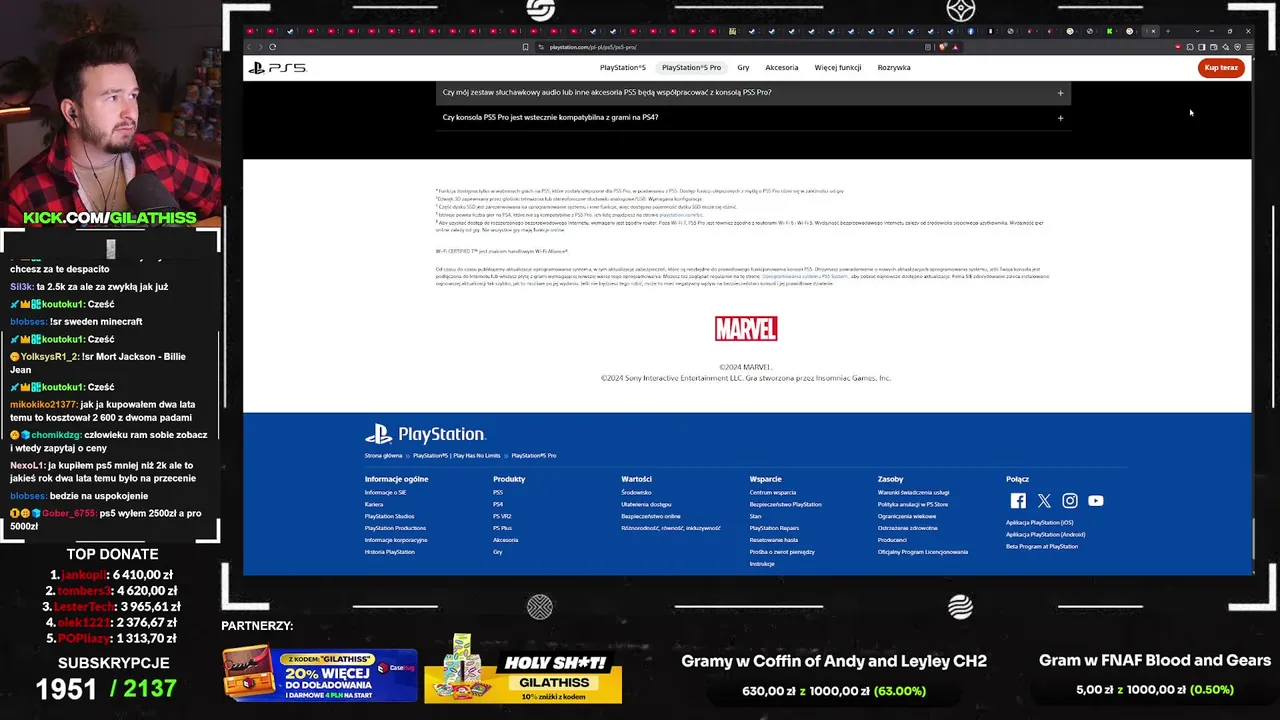The width and height of the screenshot is (1280, 720).
Task: Click the PS5 logo in the site header
Action: [278, 68]
